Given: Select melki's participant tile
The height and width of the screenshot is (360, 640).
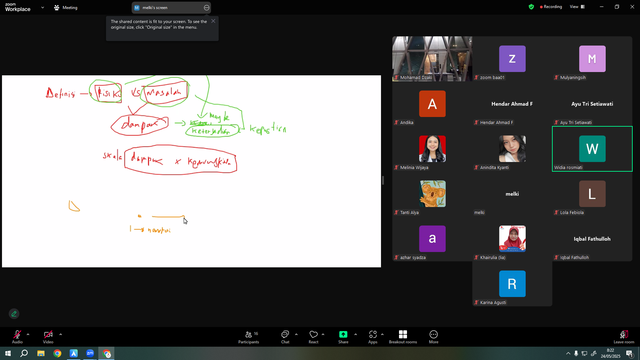Looking at the screenshot, I should [512, 194].
